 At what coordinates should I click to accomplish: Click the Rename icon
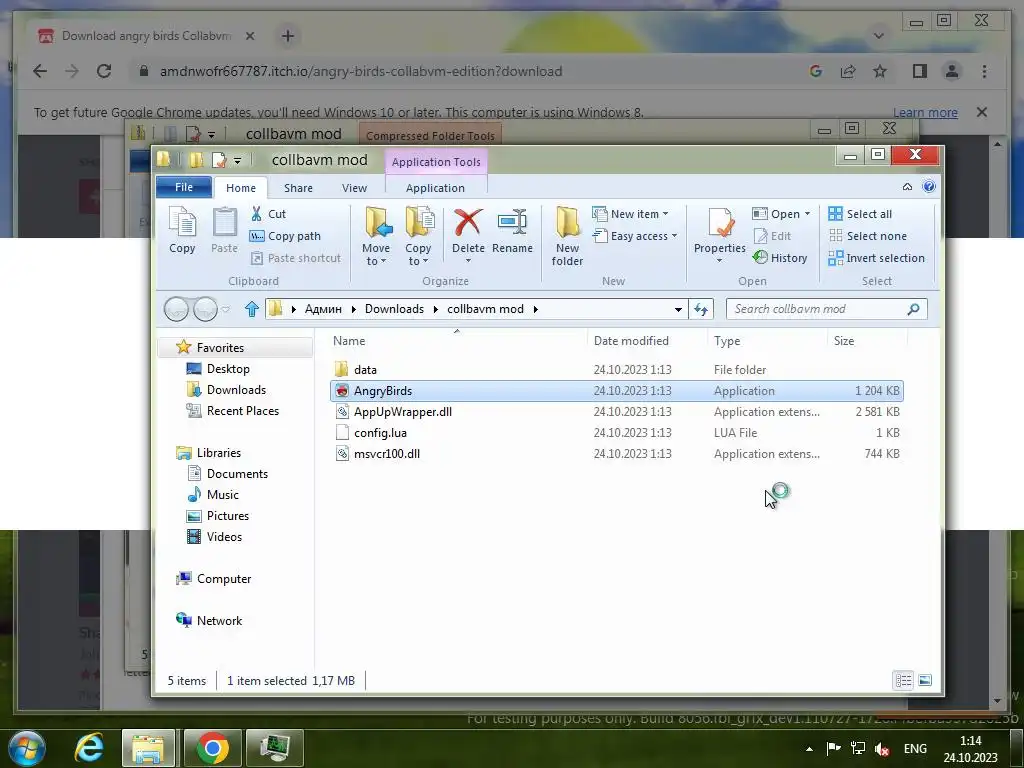tap(512, 223)
